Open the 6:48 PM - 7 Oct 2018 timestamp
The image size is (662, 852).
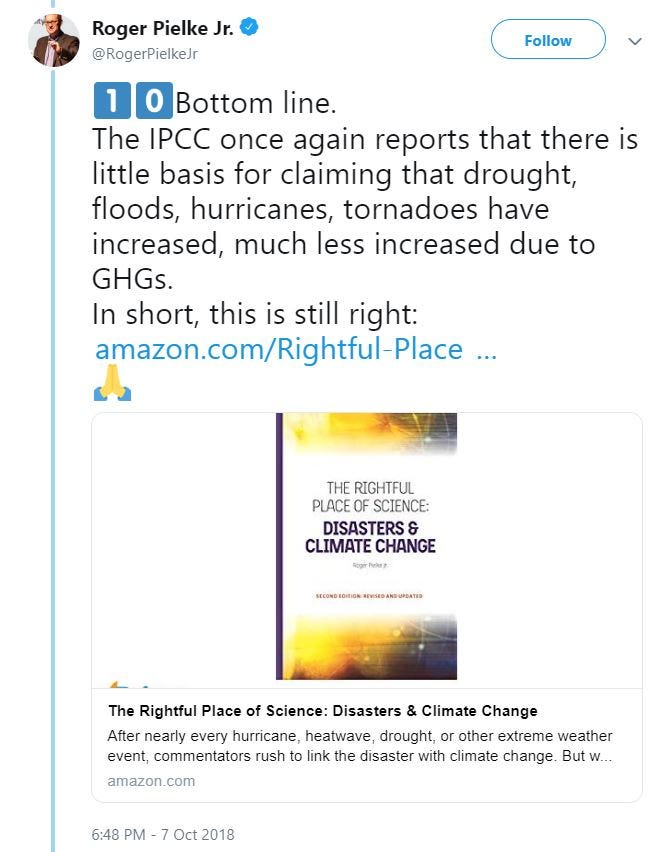coord(162,834)
